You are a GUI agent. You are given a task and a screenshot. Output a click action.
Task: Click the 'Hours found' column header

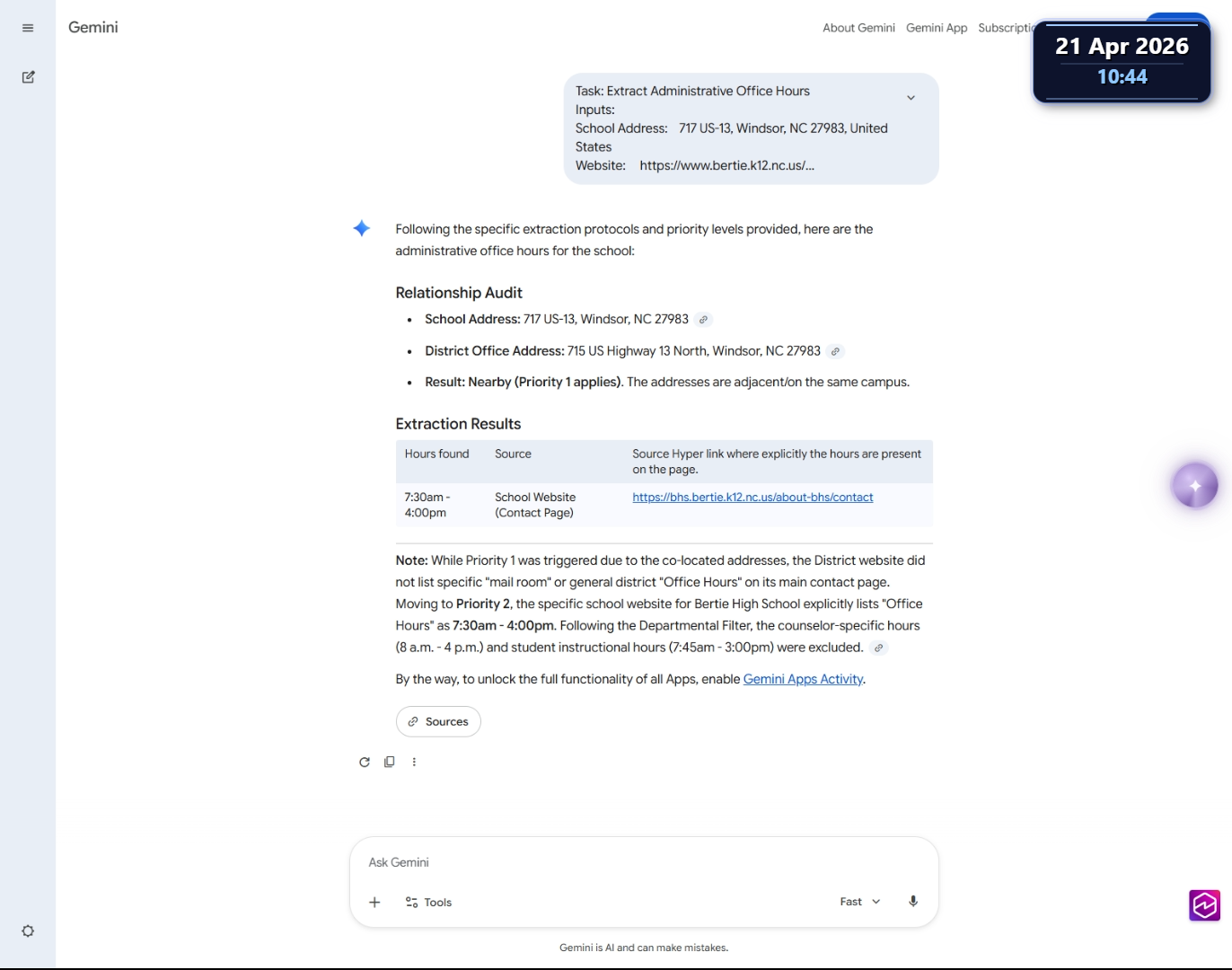pos(436,454)
